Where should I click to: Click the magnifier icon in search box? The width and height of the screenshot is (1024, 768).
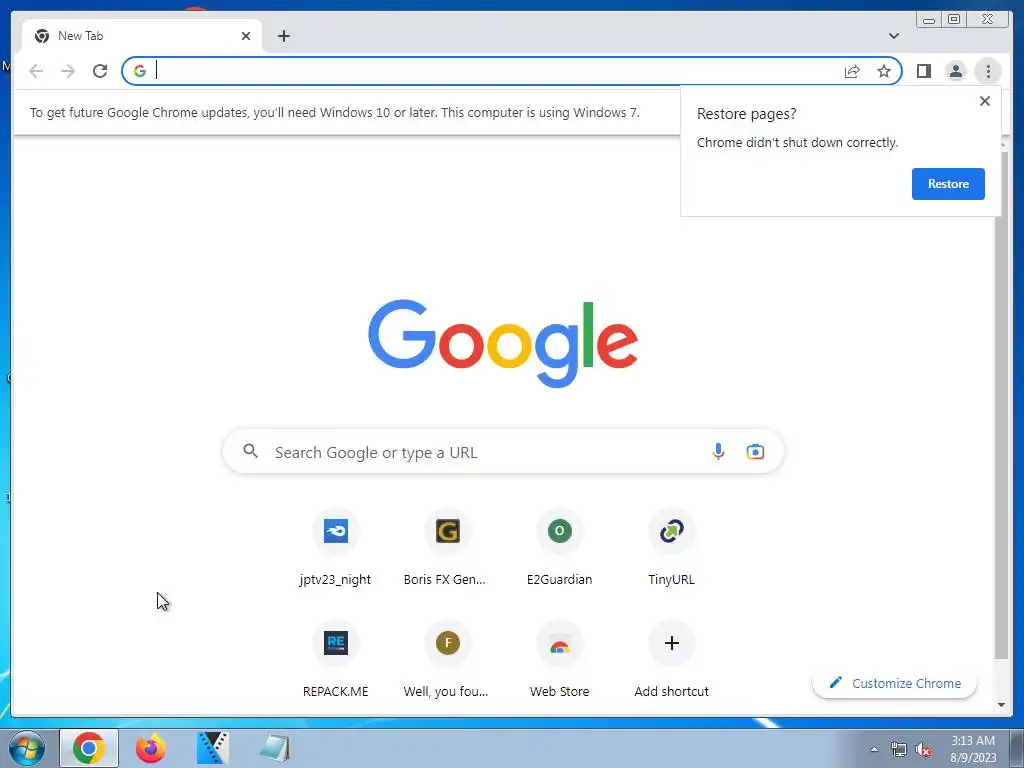(250, 451)
